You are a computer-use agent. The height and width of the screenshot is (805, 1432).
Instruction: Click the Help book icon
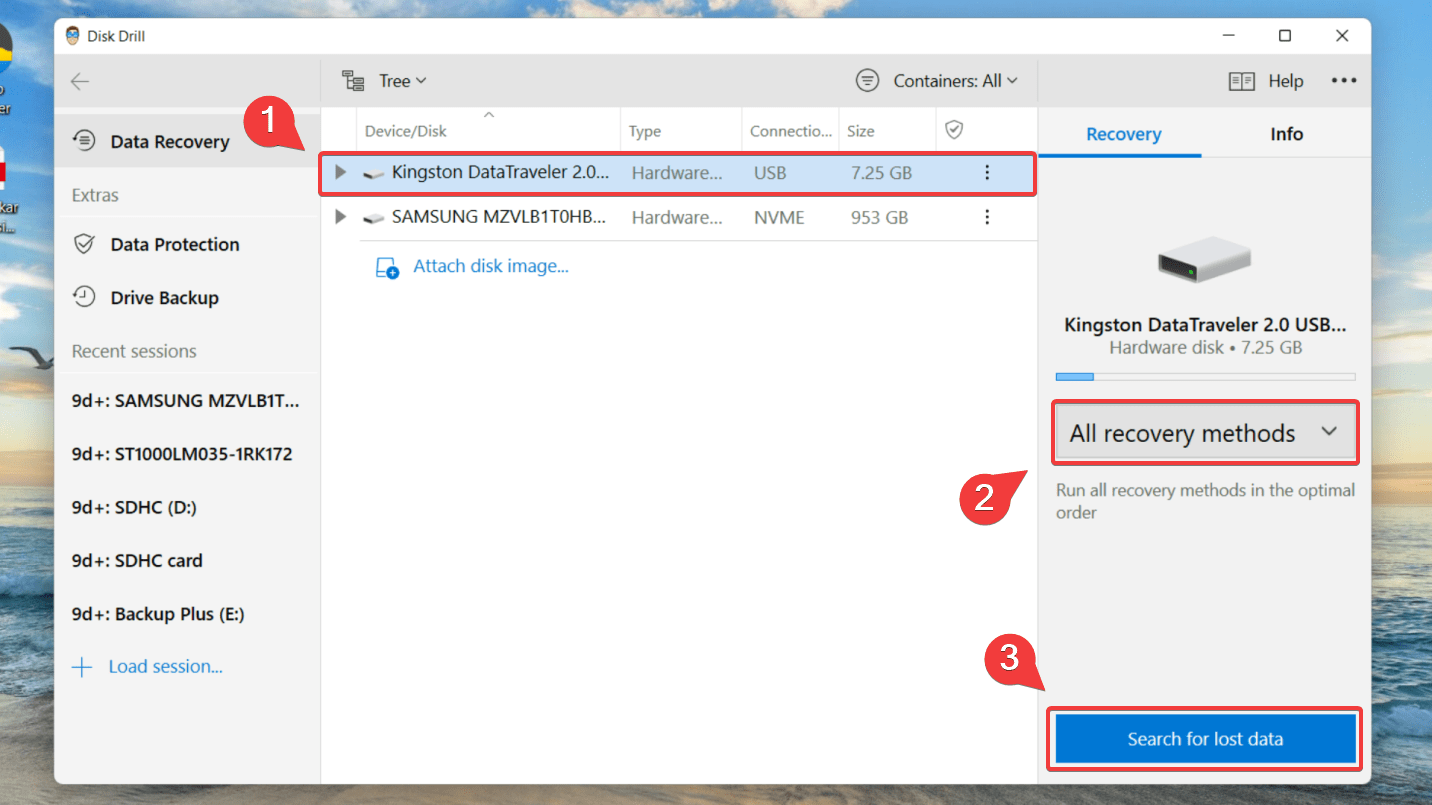(x=1242, y=82)
